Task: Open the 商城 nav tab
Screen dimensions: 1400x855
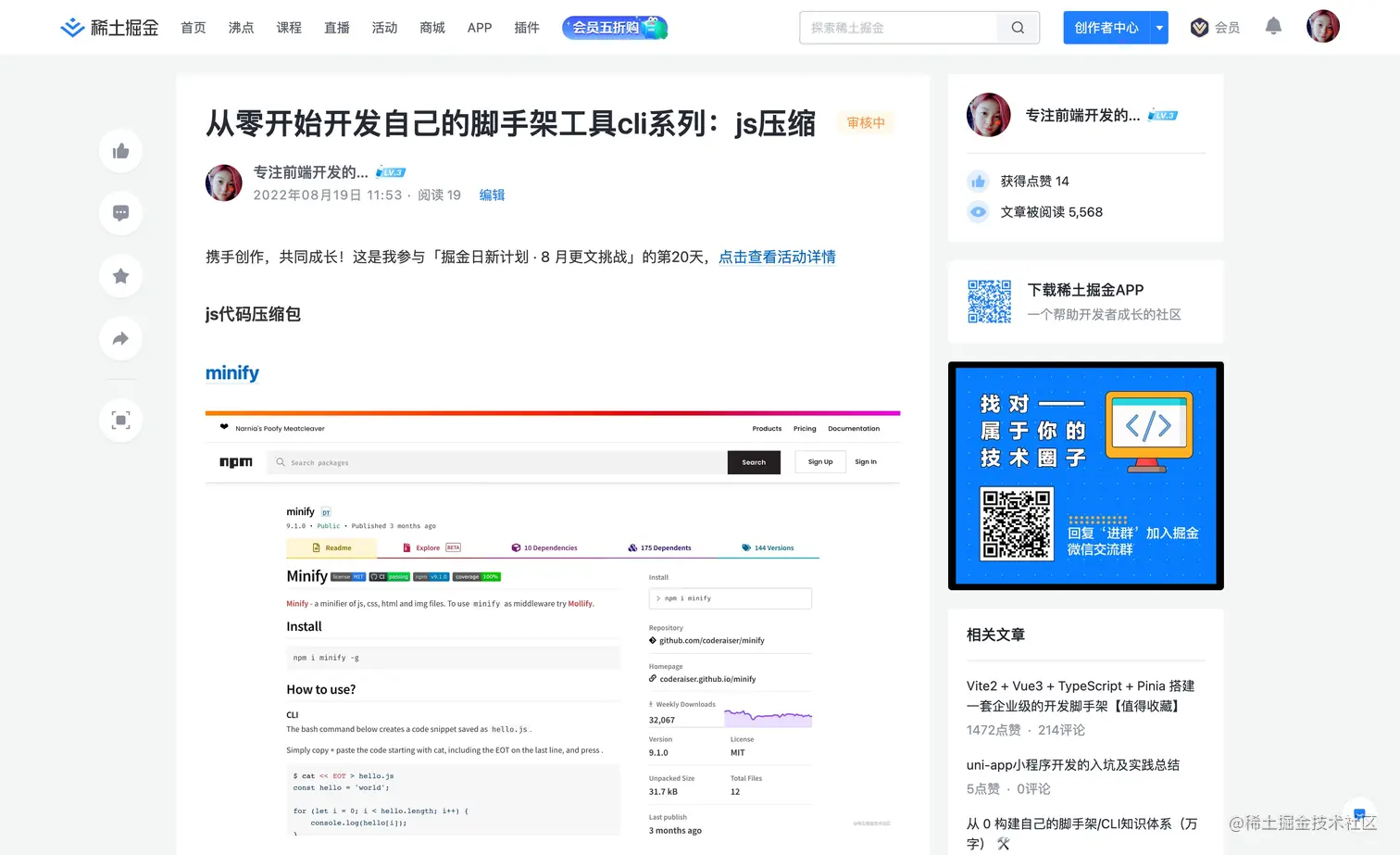Action: coord(432,28)
